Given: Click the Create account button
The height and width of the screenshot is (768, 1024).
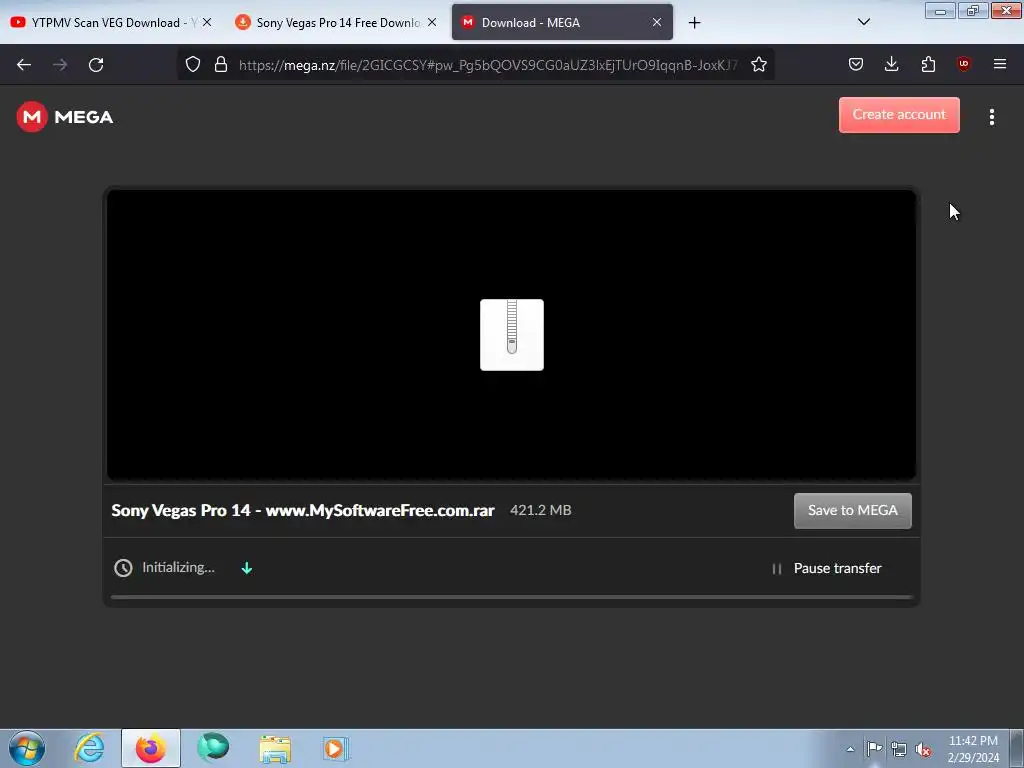Looking at the screenshot, I should [x=899, y=115].
